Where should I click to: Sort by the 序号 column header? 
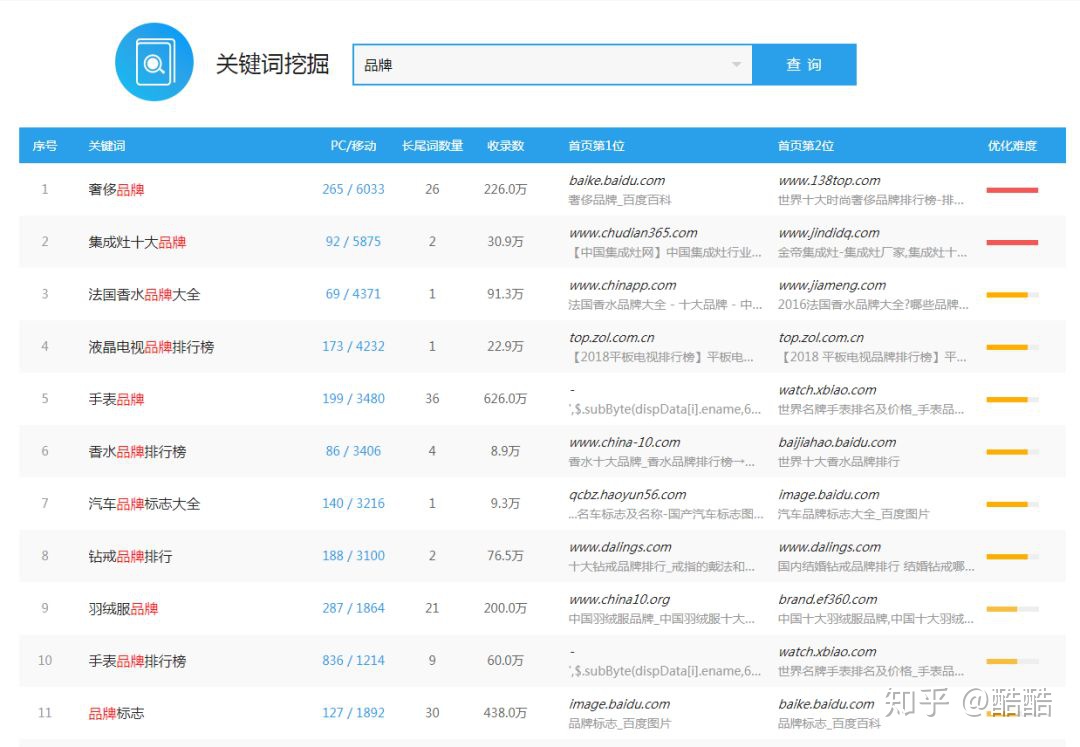pos(45,146)
